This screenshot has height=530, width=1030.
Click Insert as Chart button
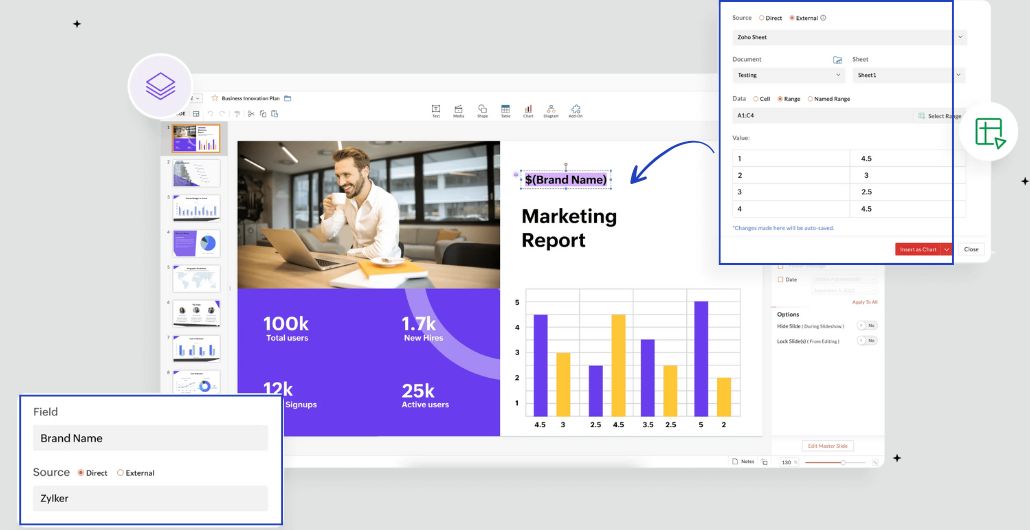pos(918,250)
